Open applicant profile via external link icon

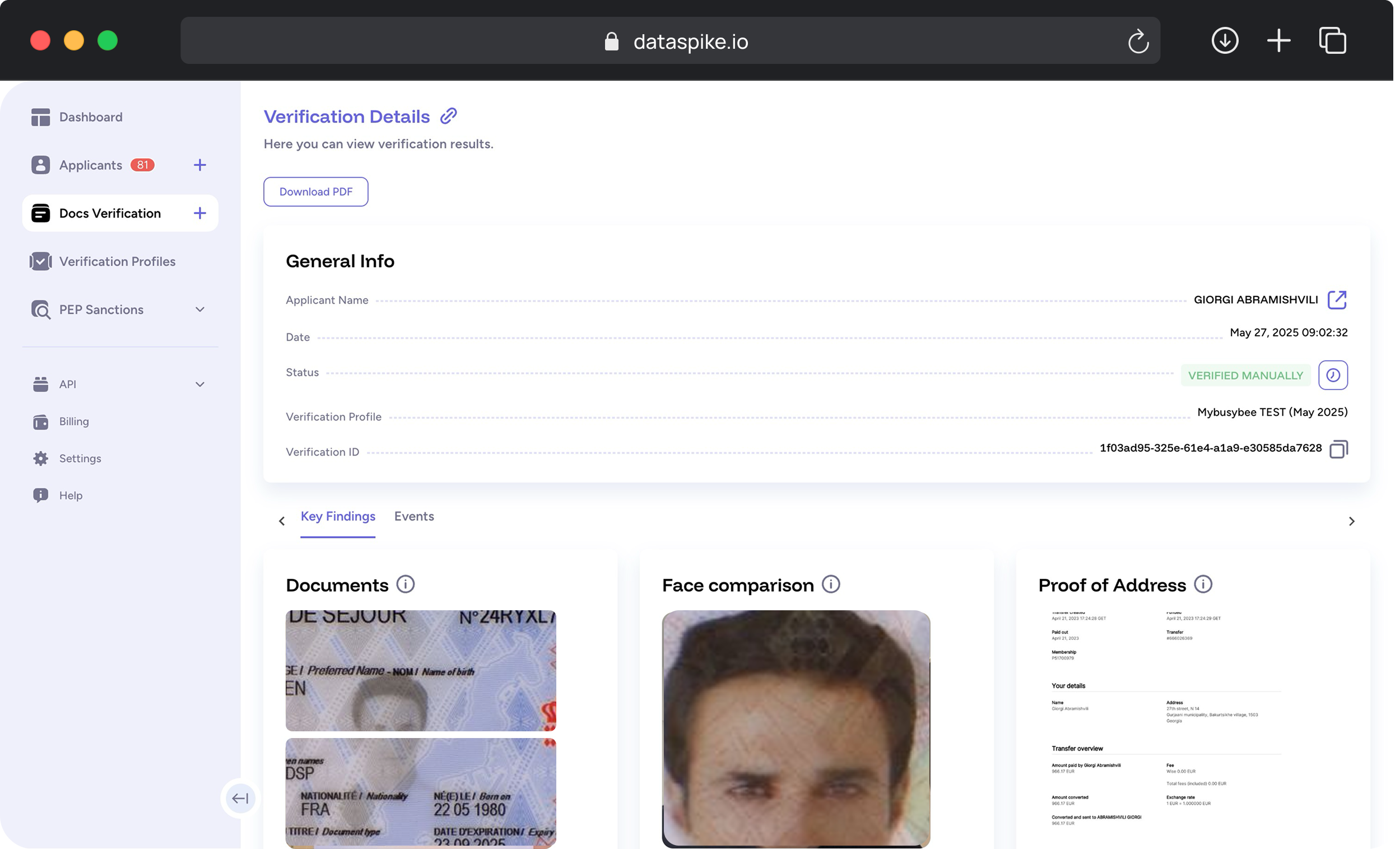pyautogui.click(x=1336, y=299)
